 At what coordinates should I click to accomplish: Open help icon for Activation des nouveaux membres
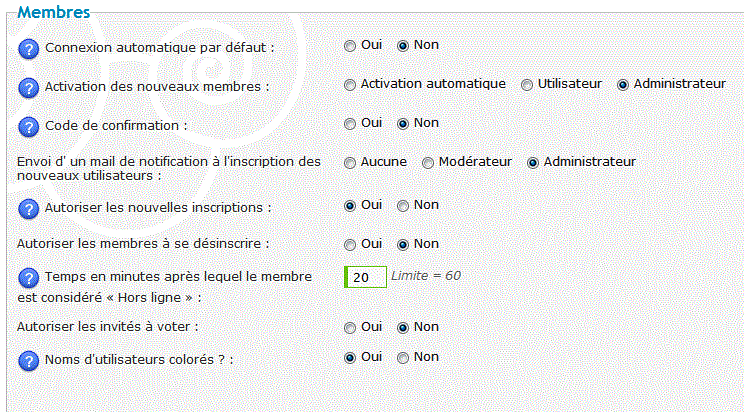tap(28, 88)
